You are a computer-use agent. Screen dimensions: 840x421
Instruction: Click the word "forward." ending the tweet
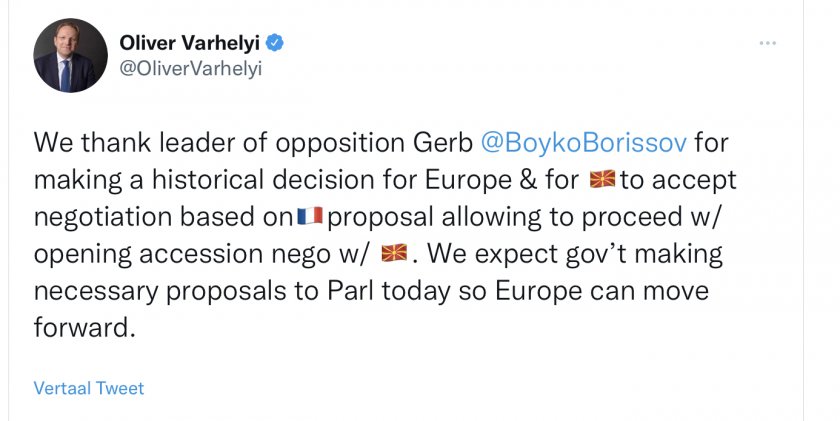click(x=84, y=329)
